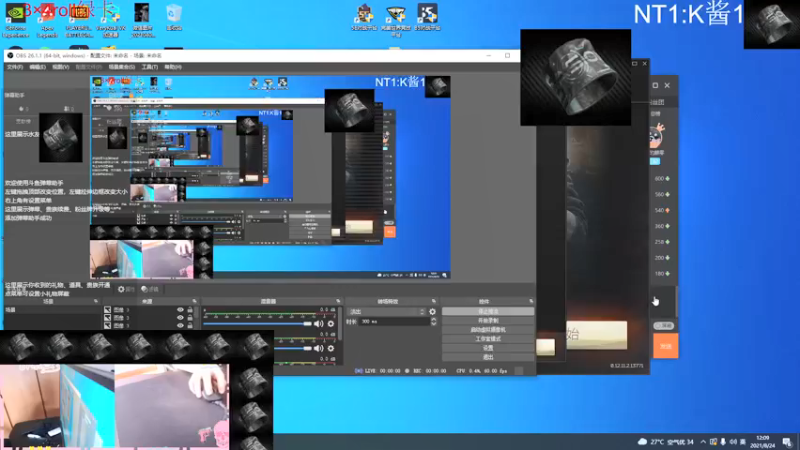
Task: Open Windows notification center icon
Action: [787, 441]
